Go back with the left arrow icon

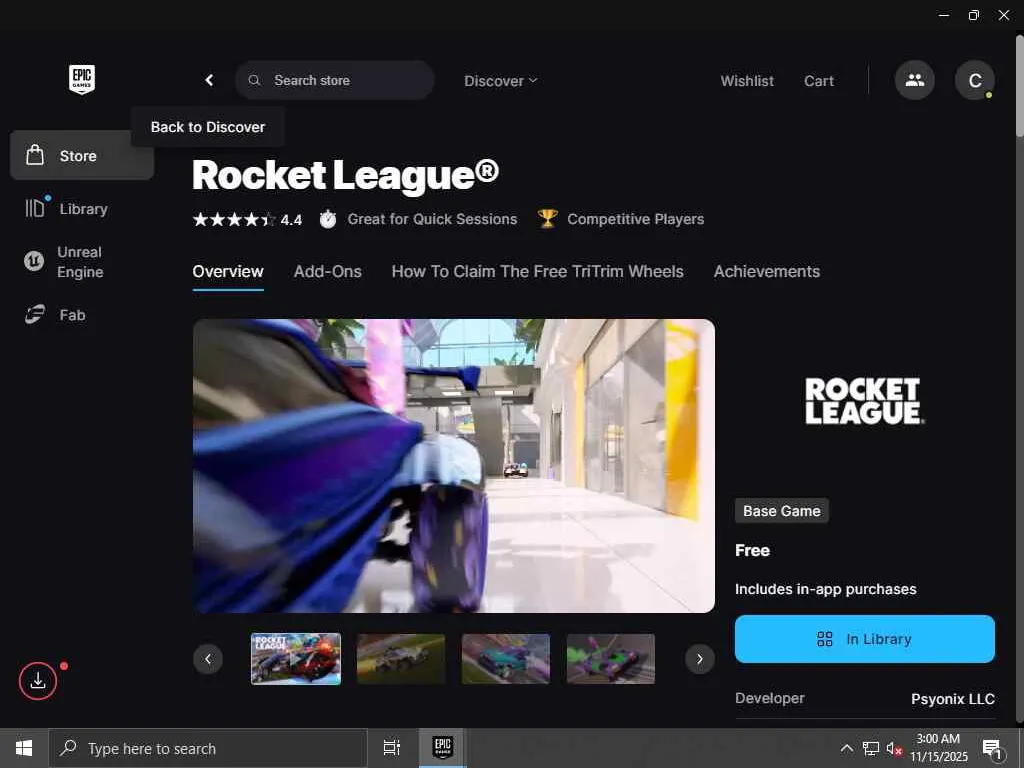[x=209, y=80]
